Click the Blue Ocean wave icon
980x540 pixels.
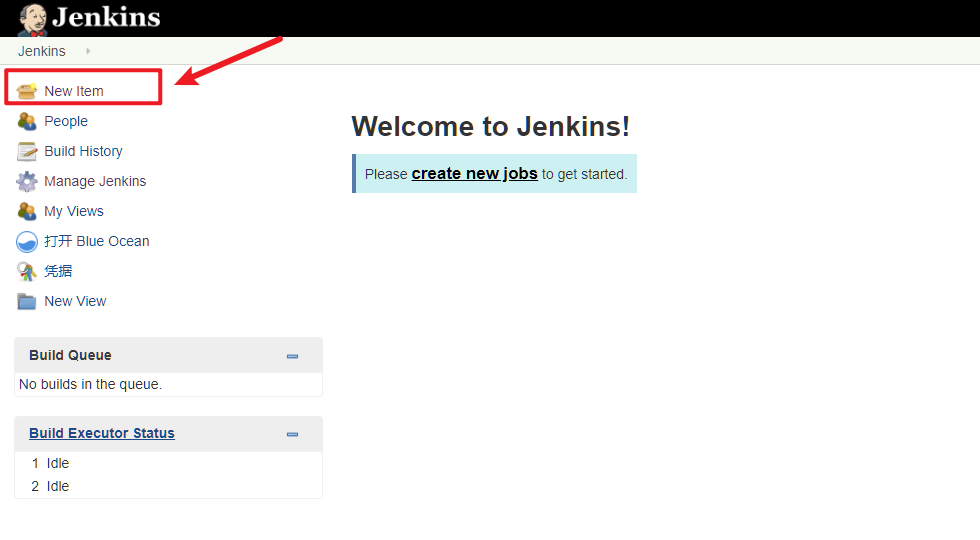click(27, 241)
